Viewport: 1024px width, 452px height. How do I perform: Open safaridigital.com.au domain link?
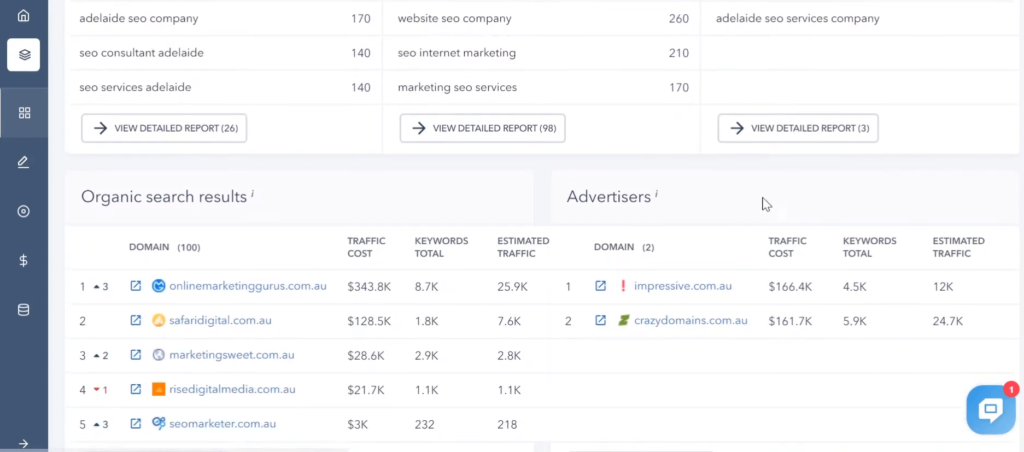[x=220, y=321]
